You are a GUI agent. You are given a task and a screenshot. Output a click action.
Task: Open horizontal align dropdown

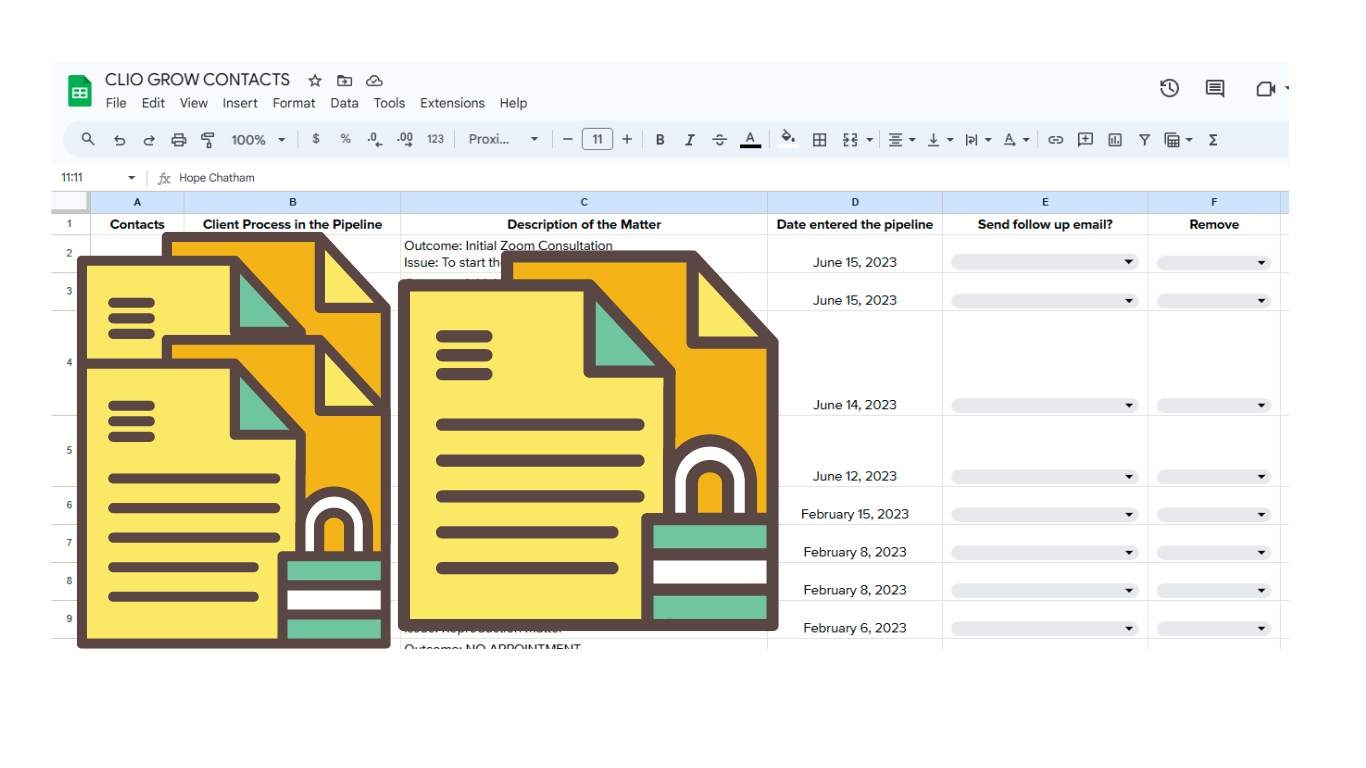[902, 140]
